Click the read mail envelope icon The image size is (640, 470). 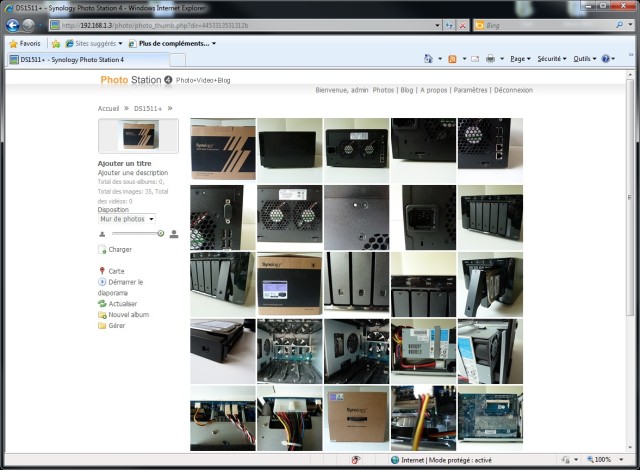point(475,59)
